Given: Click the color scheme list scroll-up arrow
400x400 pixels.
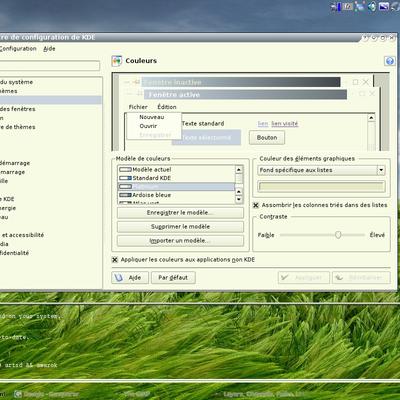Looking at the screenshot, I should [239, 170].
